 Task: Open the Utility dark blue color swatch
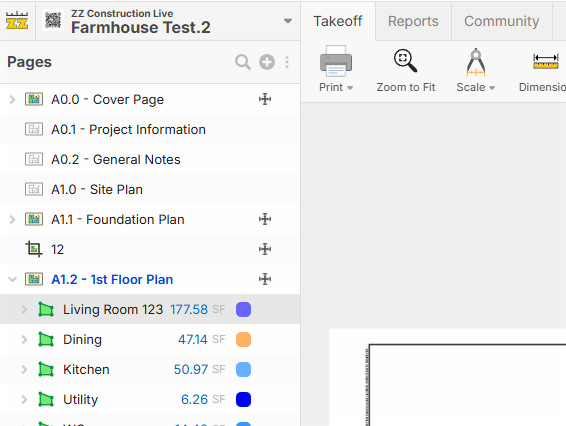[x=243, y=399]
